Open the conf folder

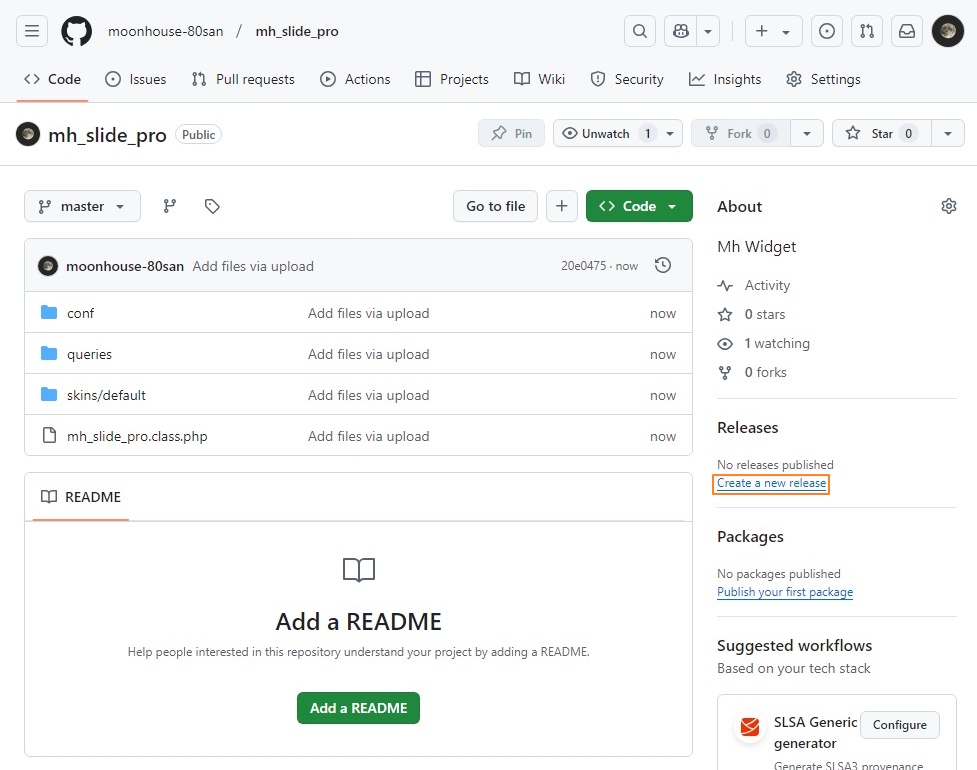80,313
